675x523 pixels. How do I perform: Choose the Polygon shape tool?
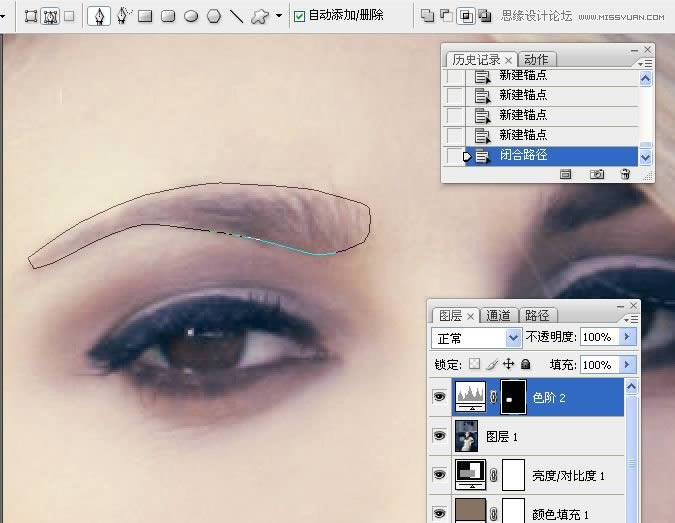point(214,16)
